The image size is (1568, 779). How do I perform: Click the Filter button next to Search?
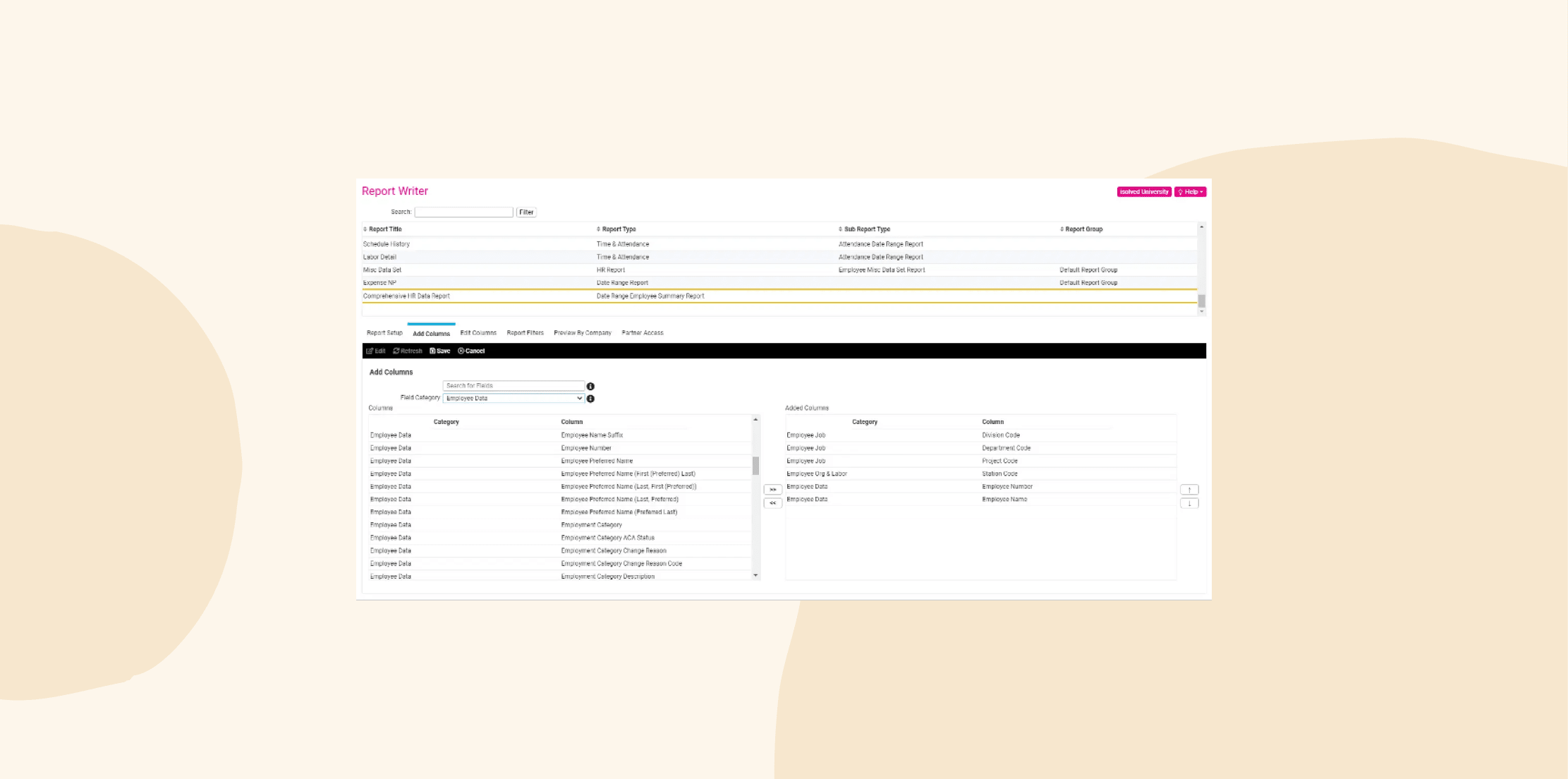pyautogui.click(x=526, y=212)
